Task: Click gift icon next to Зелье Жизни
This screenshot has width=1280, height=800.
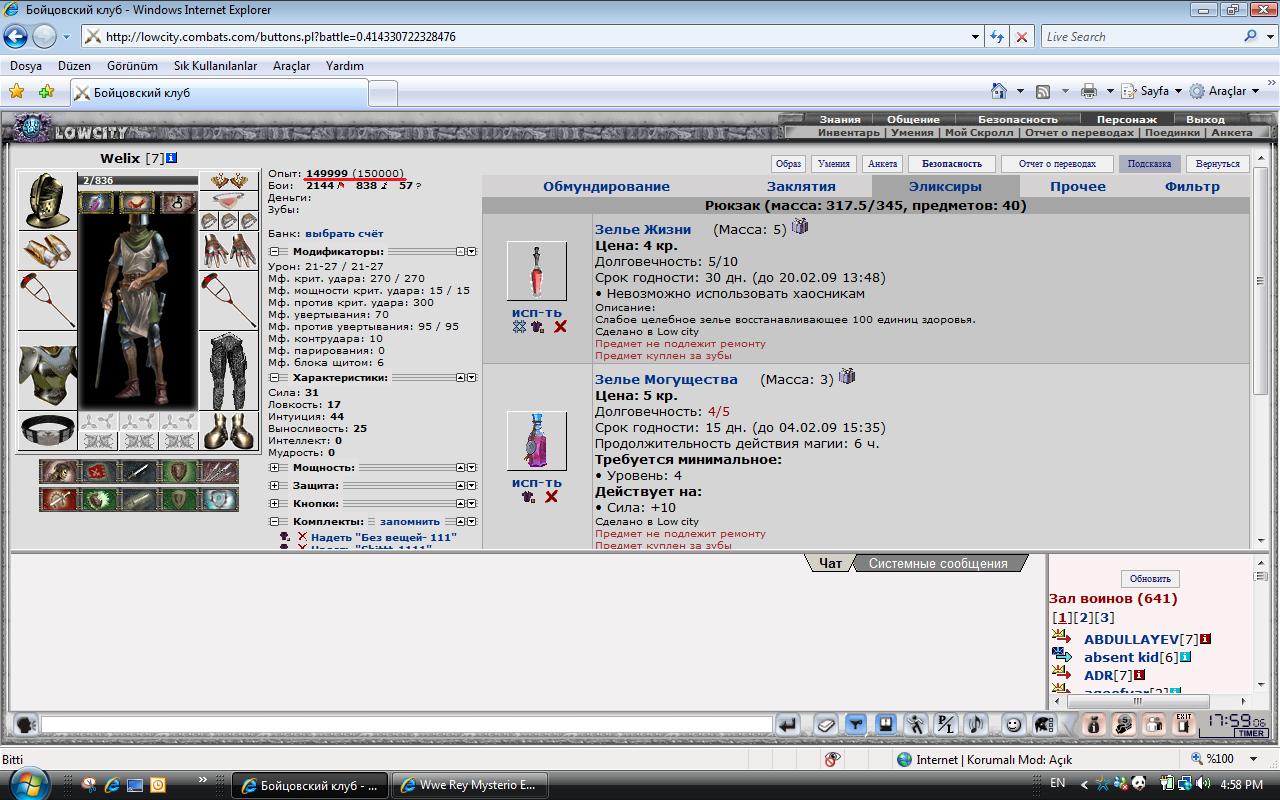Action: 800,227
